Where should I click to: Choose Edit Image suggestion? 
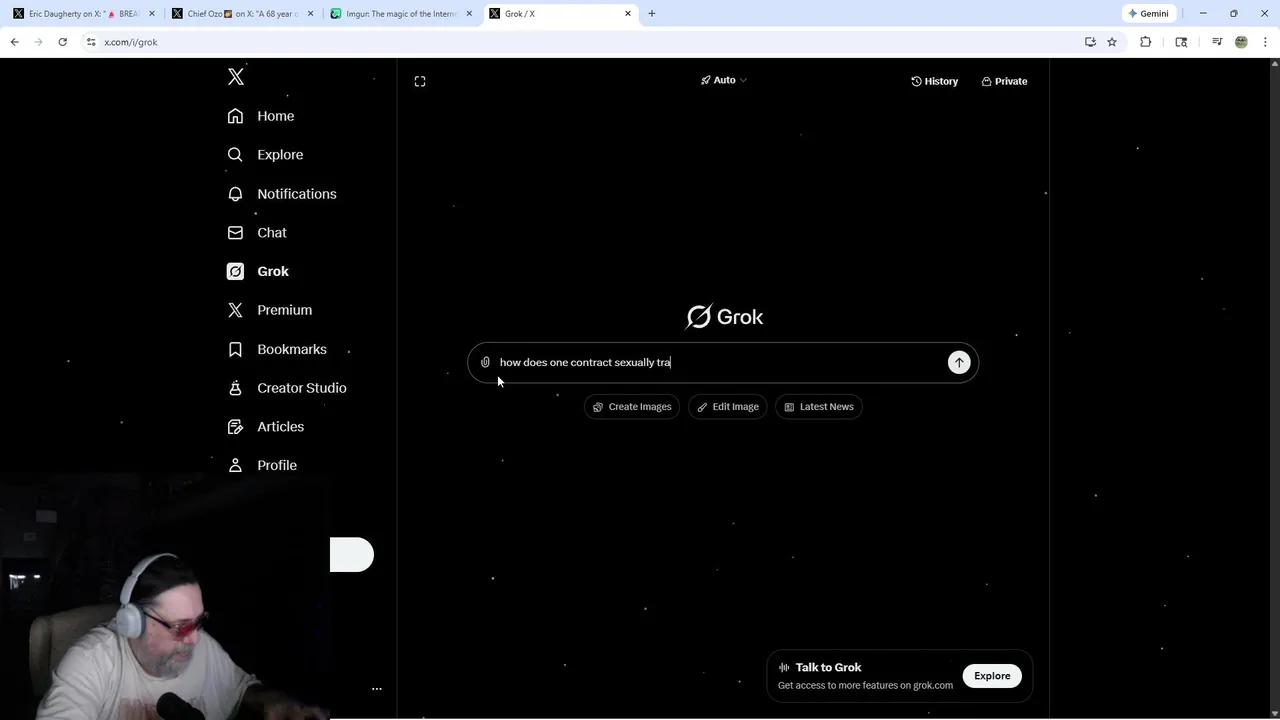click(727, 407)
